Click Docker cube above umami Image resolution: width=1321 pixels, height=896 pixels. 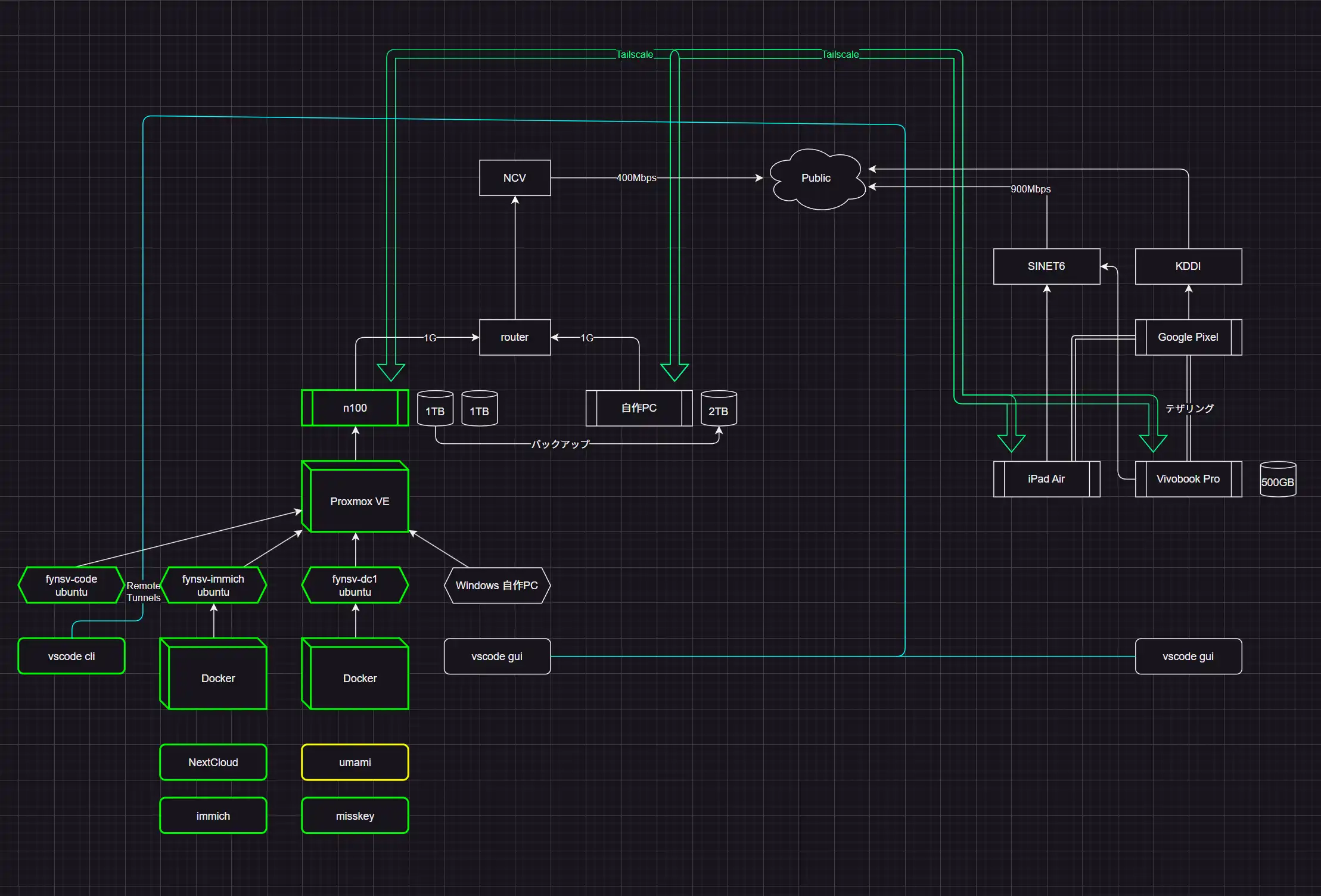359,677
